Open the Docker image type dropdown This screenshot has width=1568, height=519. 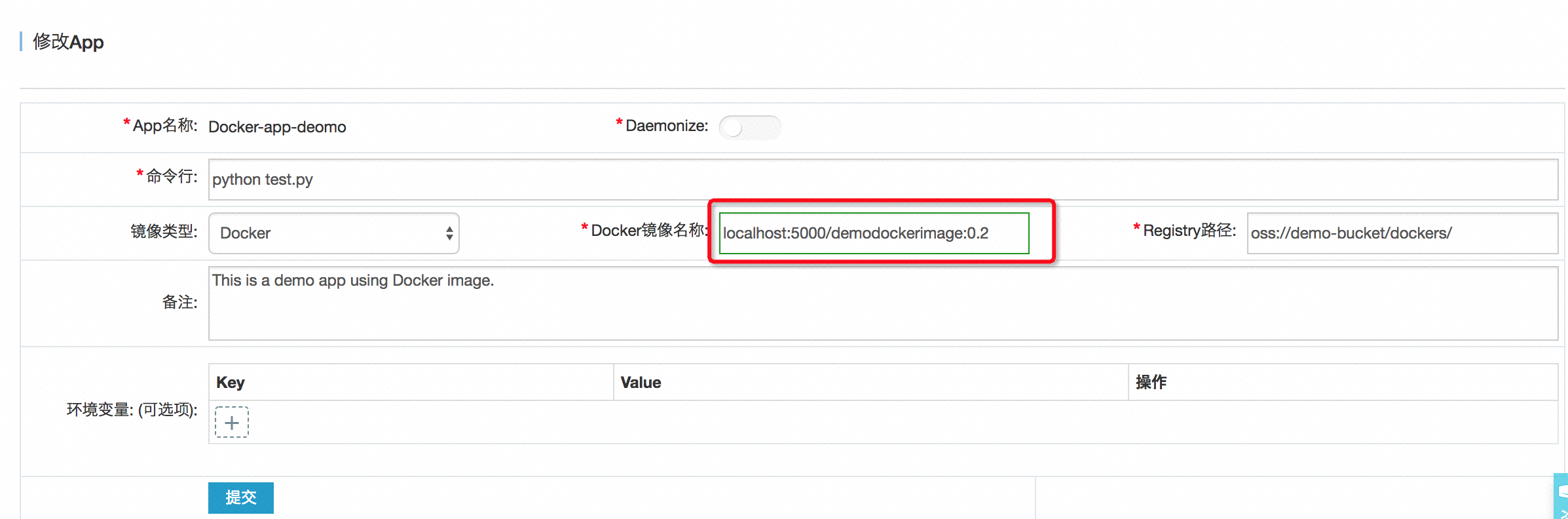[x=334, y=233]
